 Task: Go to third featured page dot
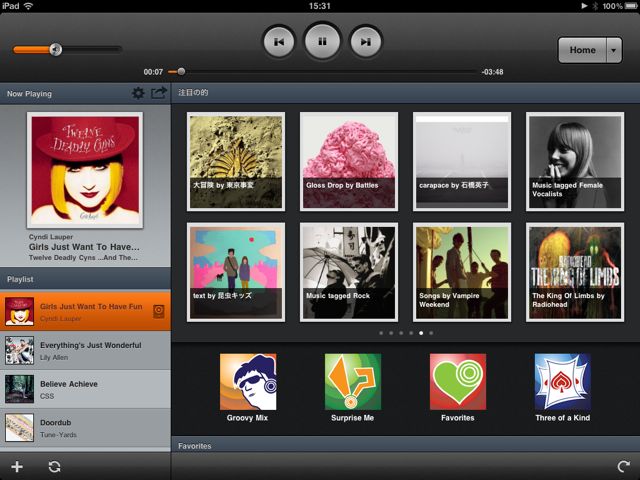pyautogui.click(x=401, y=333)
